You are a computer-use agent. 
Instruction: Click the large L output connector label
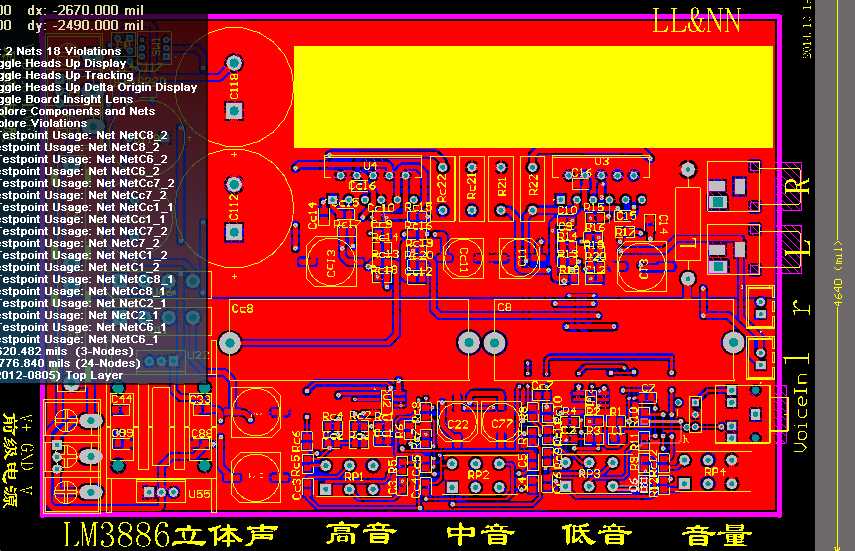(799, 248)
